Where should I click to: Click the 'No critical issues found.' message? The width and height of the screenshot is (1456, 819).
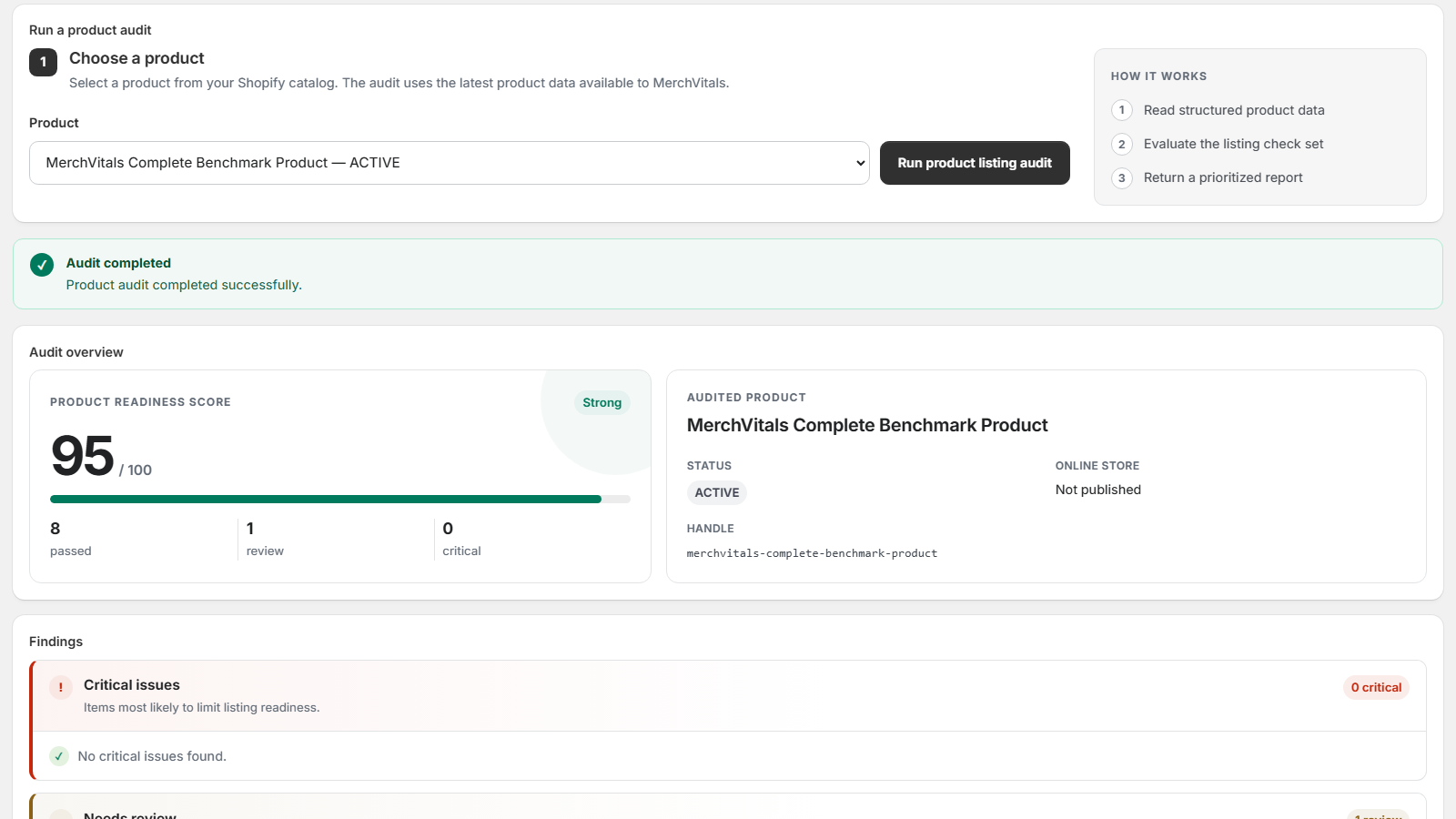152,756
